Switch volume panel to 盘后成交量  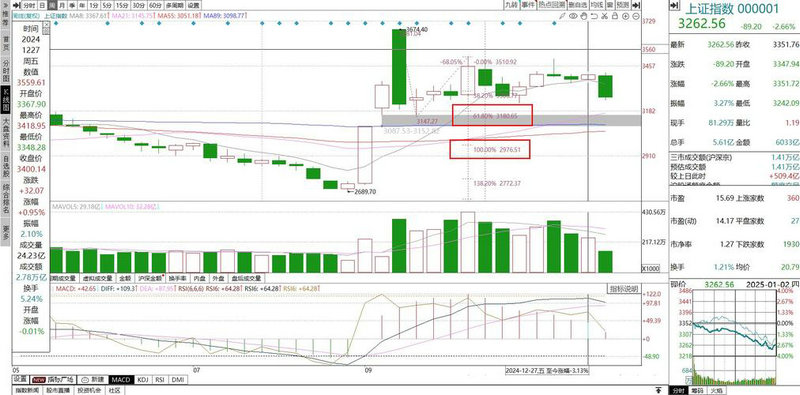pyautogui.click(x=246, y=279)
